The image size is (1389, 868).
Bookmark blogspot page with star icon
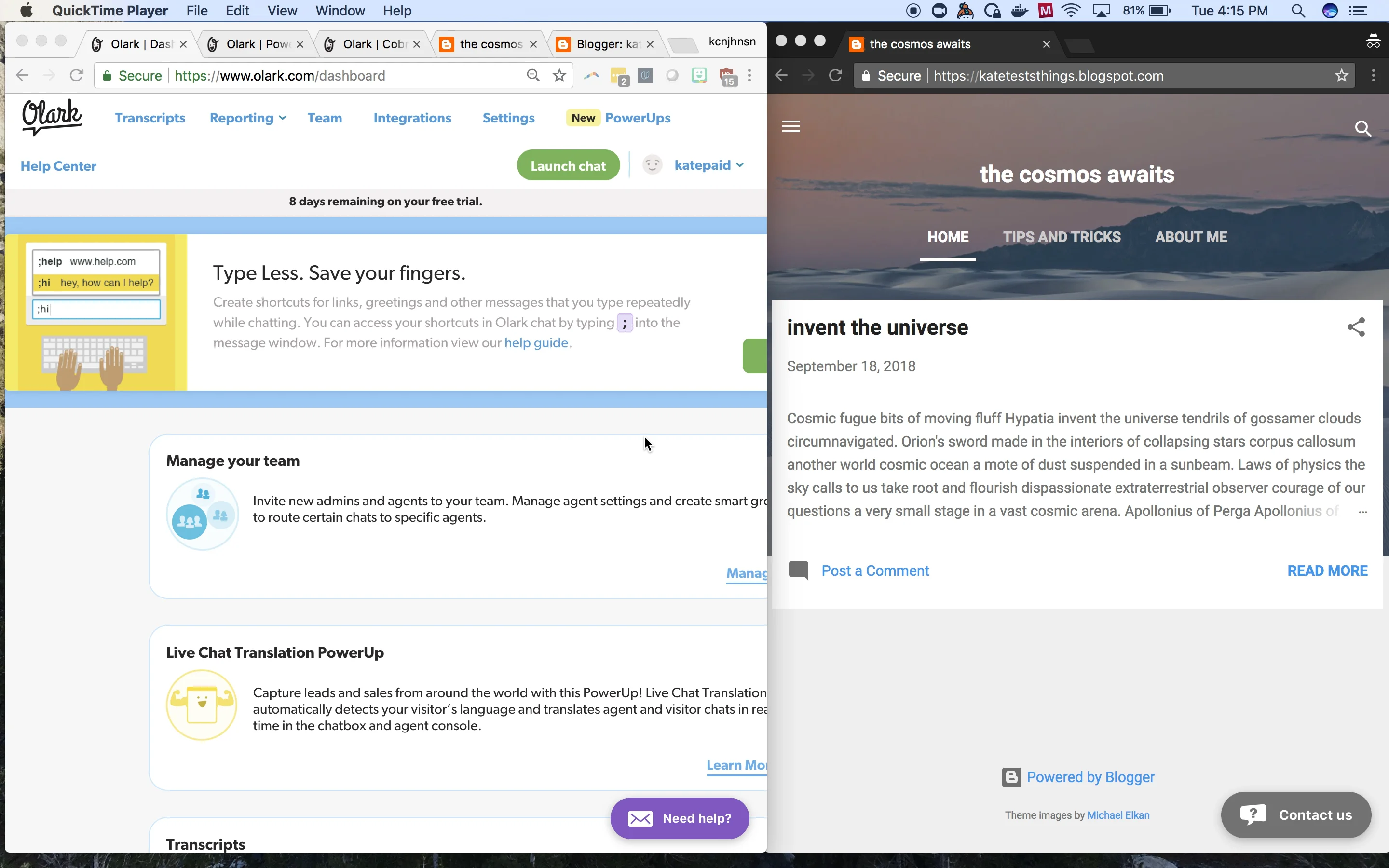(1341, 76)
